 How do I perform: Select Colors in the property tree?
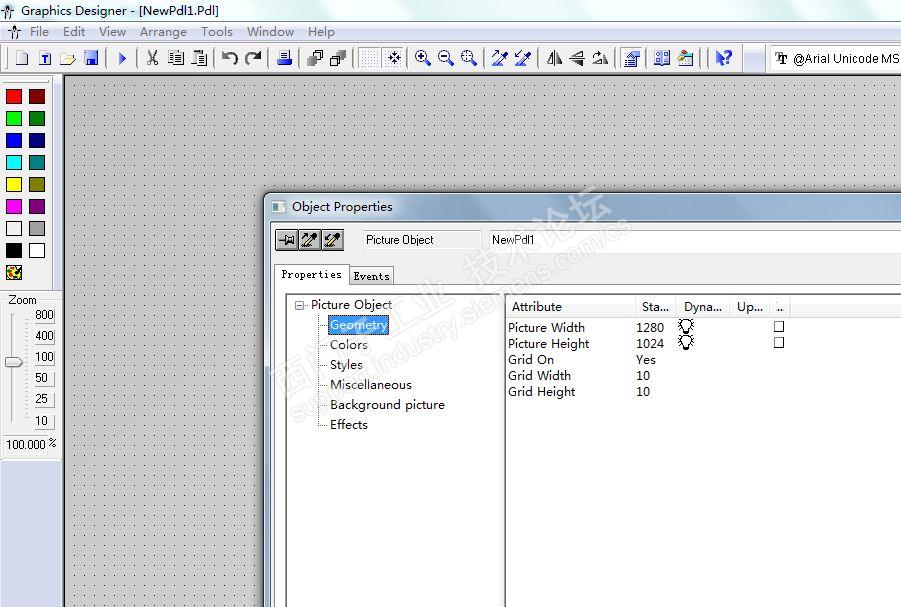click(349, 345)
